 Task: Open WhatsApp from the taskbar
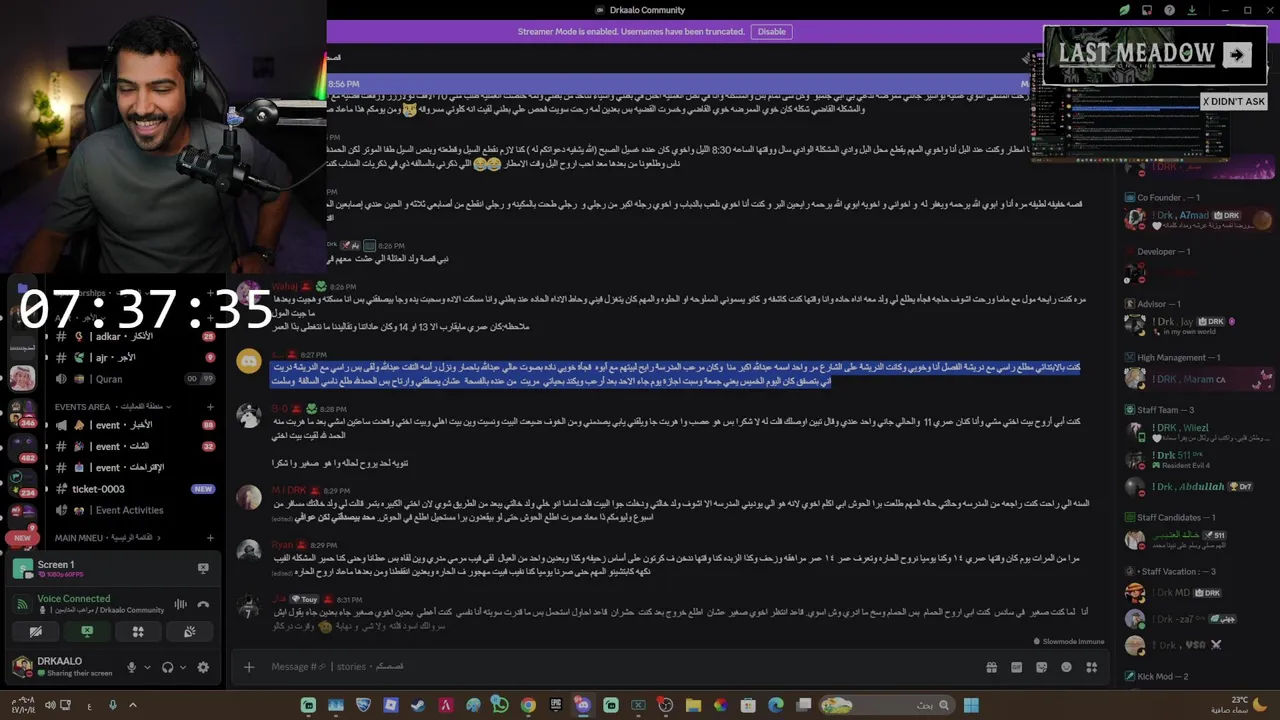(500, 705)
